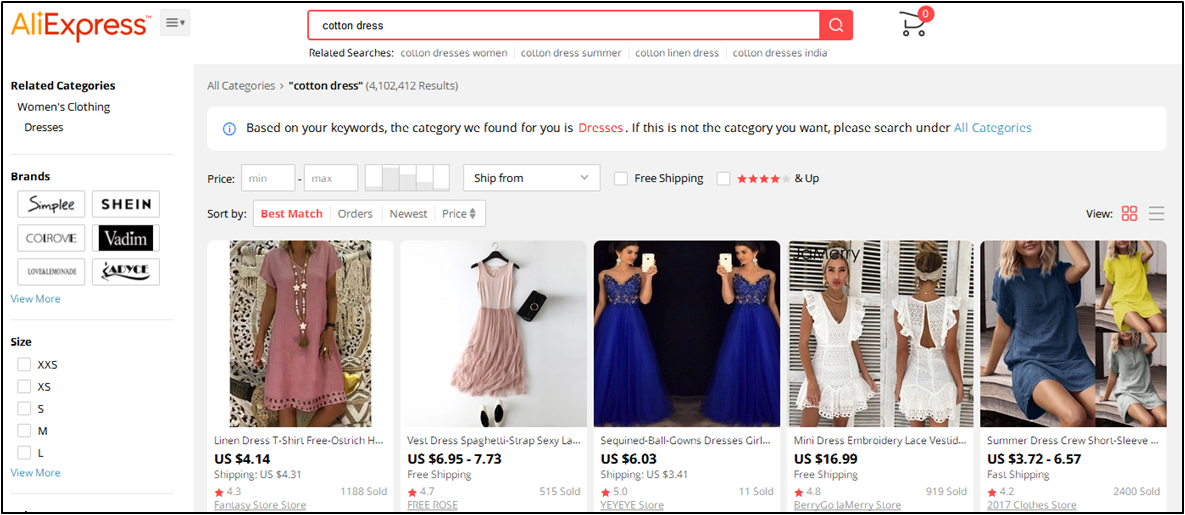Sort results by Newest
This screenshot has height=515, width=1185.
point(408,213)
